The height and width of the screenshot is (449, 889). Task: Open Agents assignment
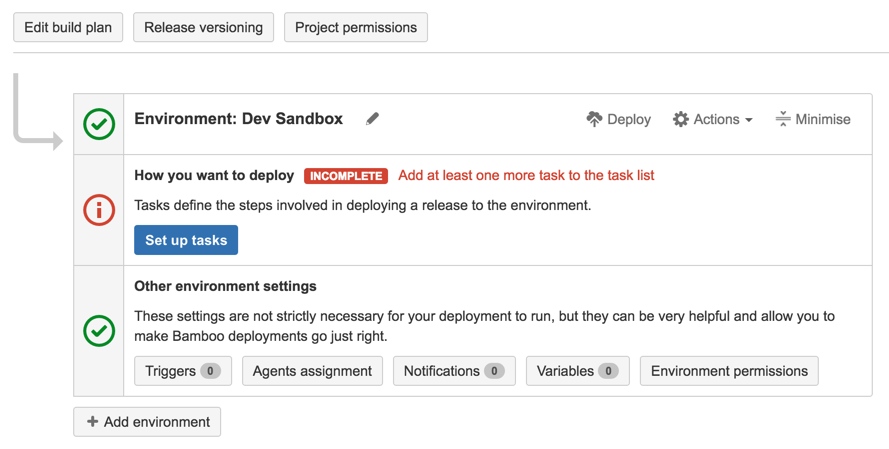(x=312, y=371)
